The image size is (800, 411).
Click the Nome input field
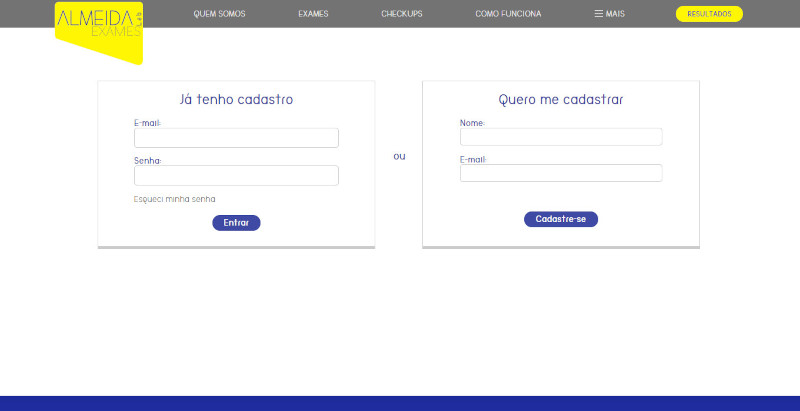(x=561, y=137)
